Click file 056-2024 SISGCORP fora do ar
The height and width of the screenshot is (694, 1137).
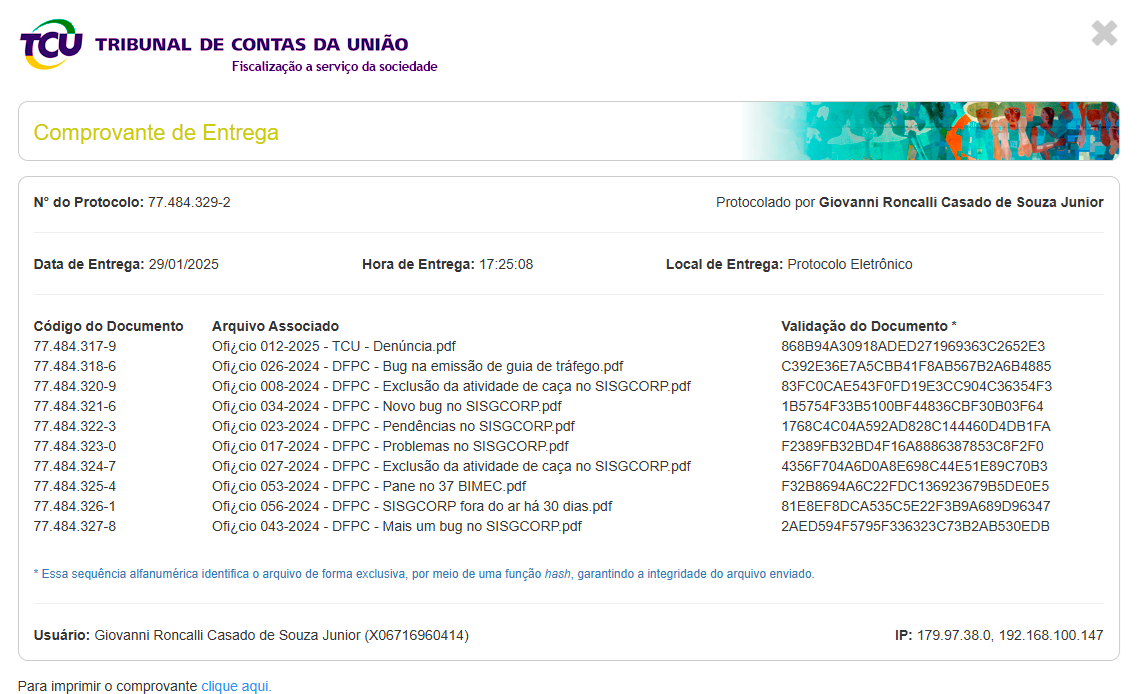click(x=412, y=506)
